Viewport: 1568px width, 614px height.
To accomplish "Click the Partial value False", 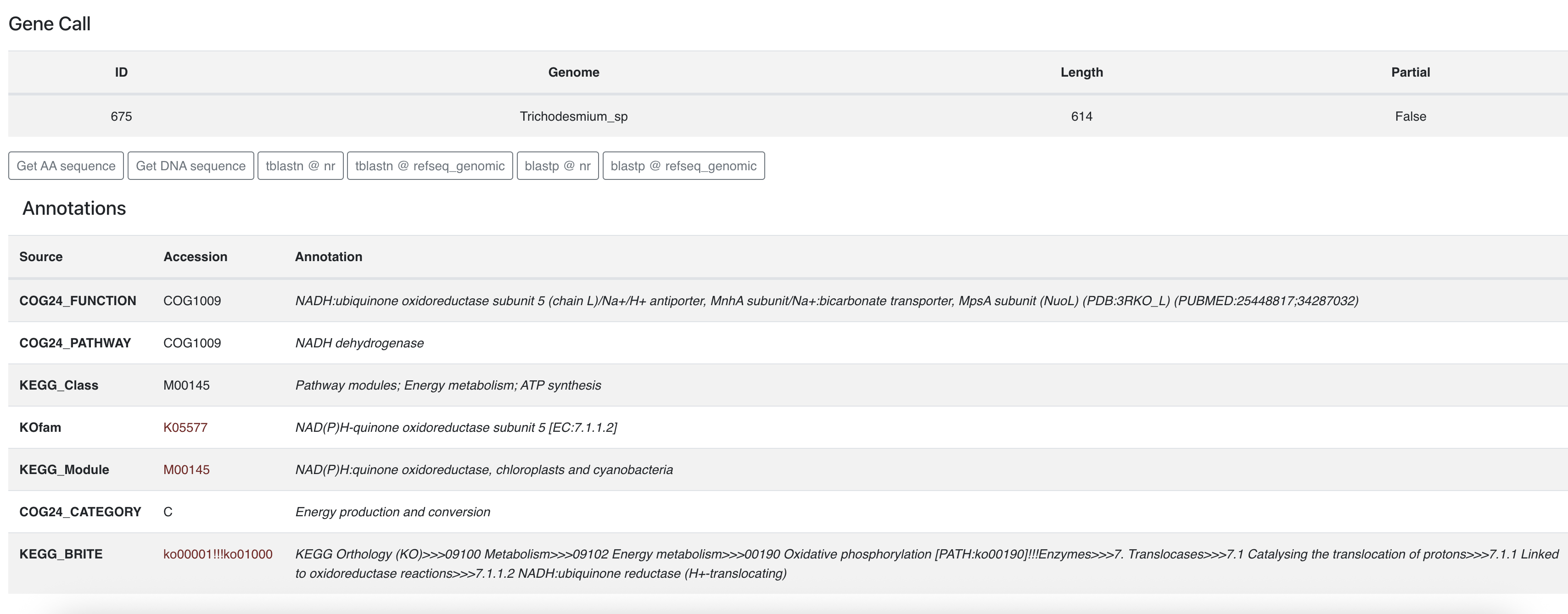I will (x=1410, y=116).
